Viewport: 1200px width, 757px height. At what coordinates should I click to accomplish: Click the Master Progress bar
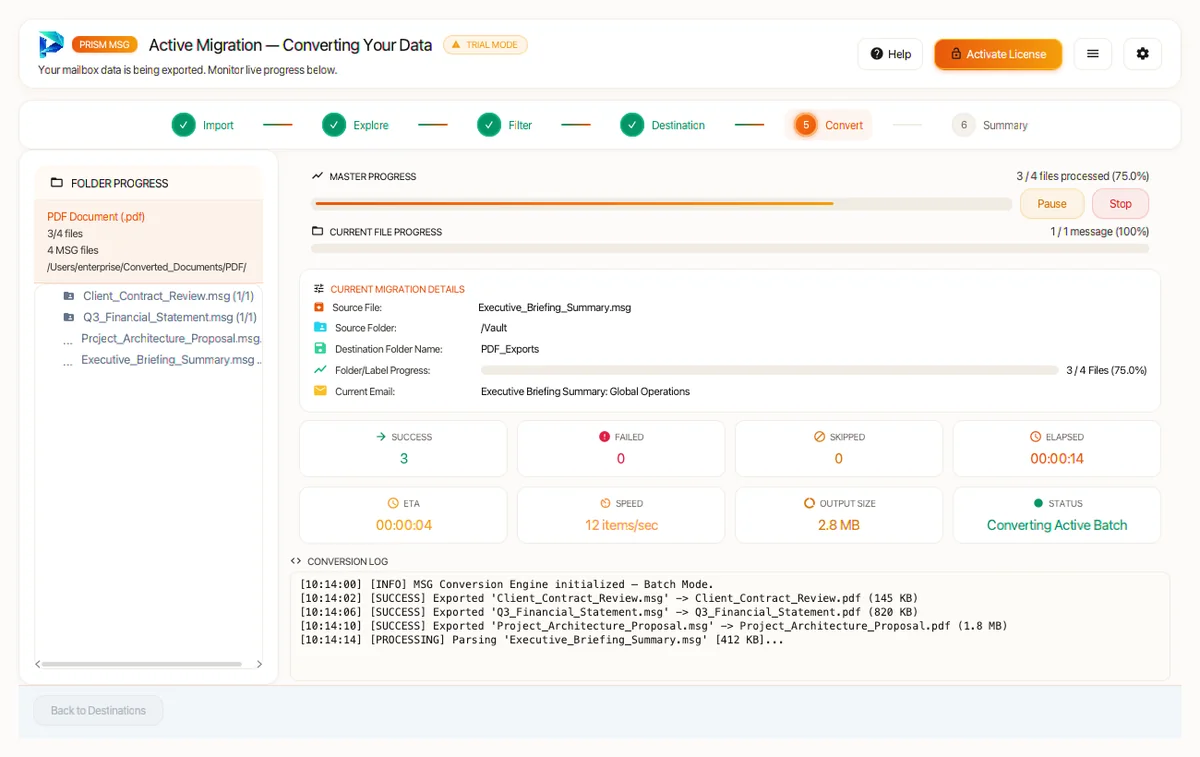662,204
